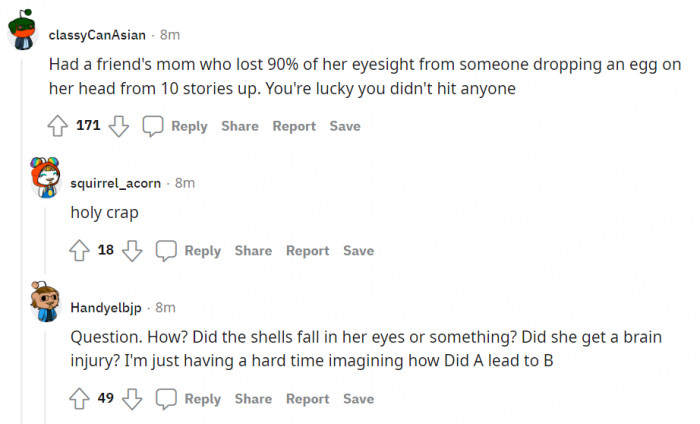Share classyCanAsian's comment
700x424 pixels.
tap(240, 126)
